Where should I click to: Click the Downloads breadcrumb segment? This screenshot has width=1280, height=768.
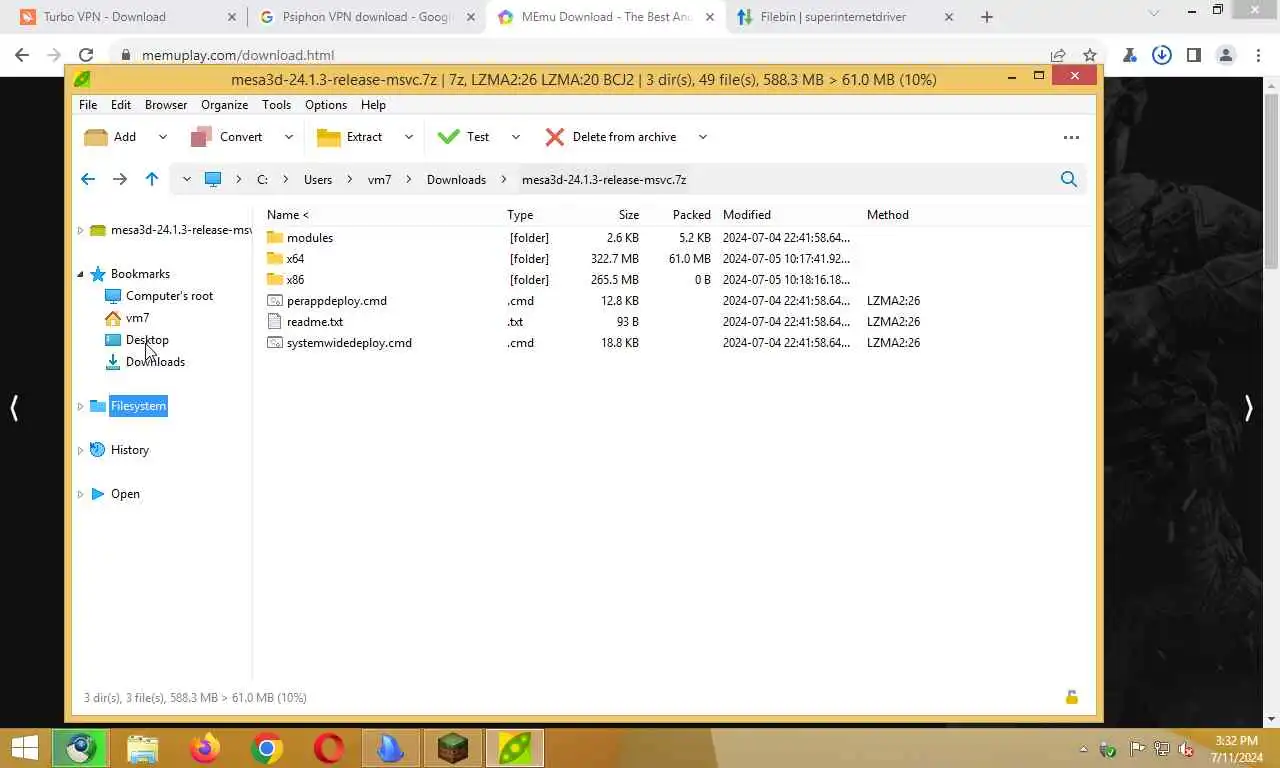(456, 179)
